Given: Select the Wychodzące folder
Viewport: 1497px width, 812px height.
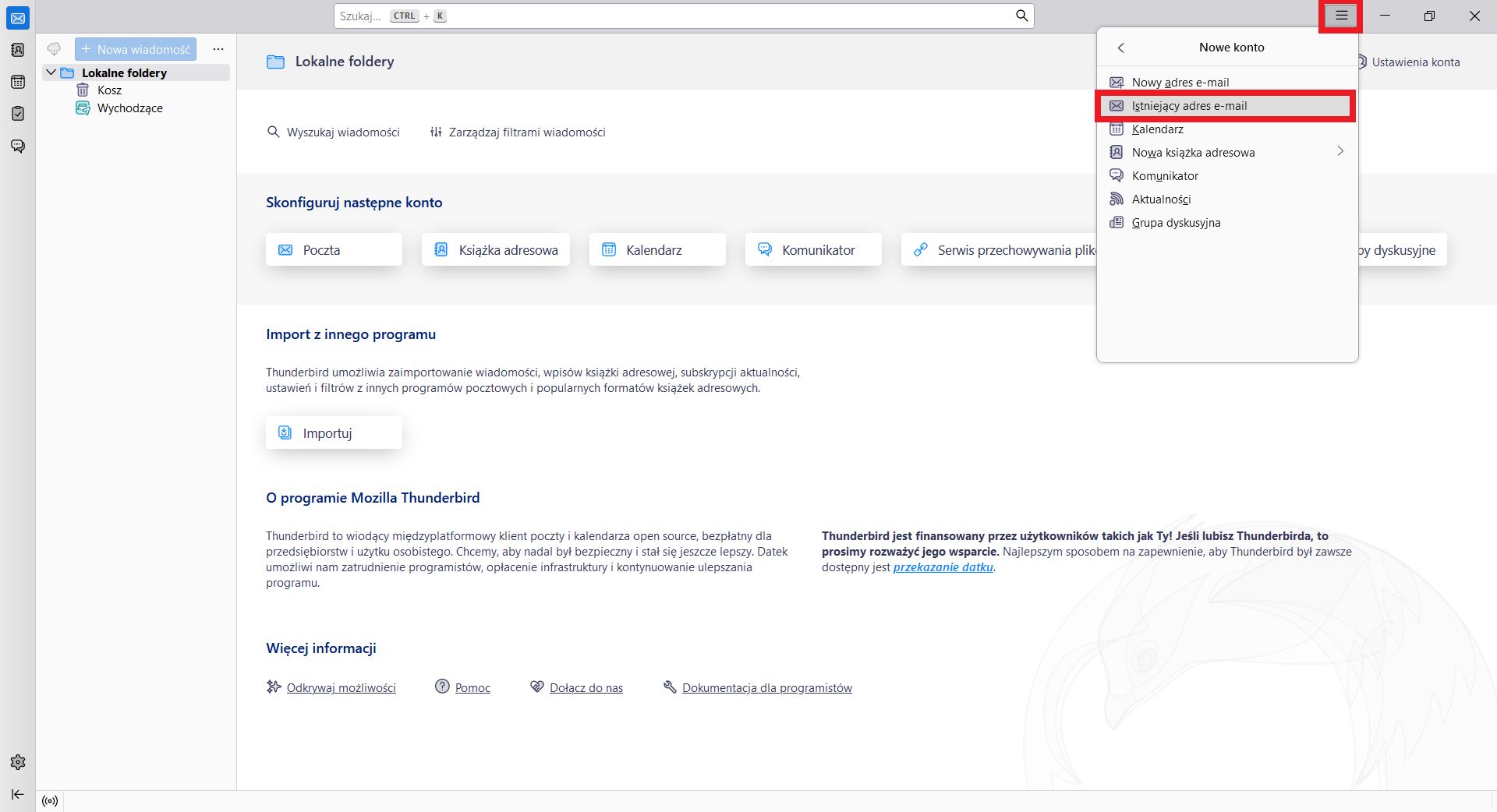Looking at the screenshot, I should point(129,108).
